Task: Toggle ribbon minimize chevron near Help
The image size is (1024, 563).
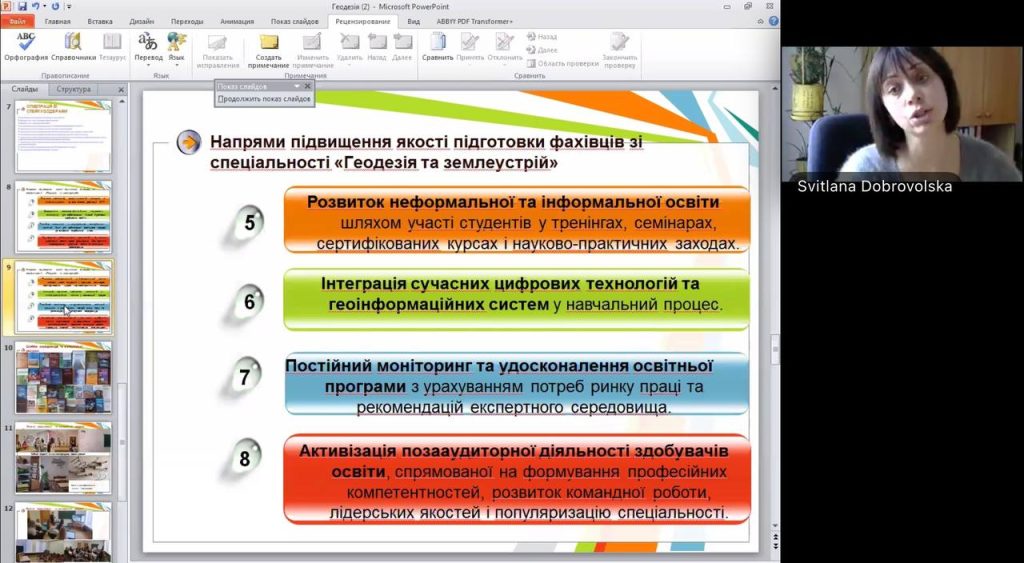Action: coord(762,20)
